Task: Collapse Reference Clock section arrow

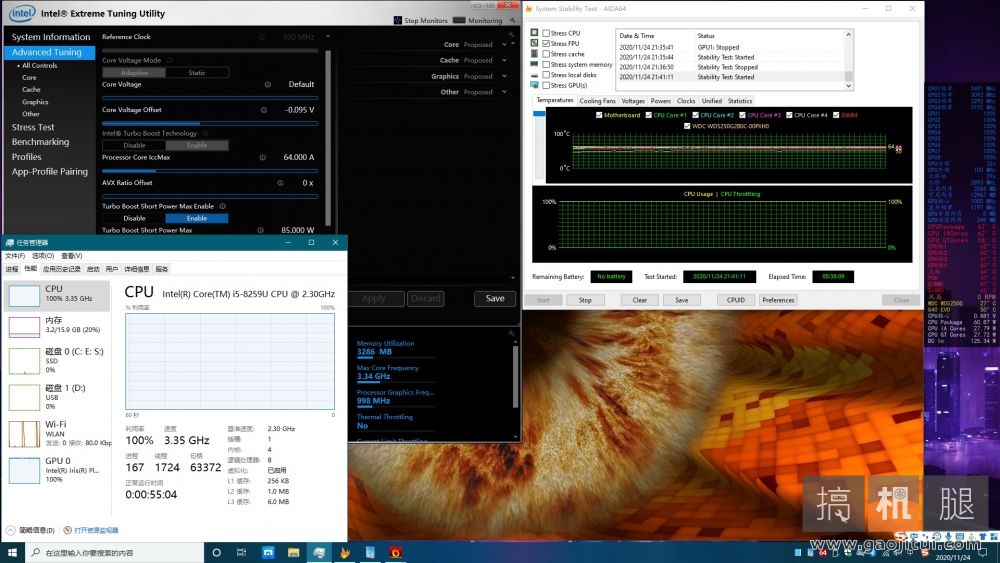Action: click(x=328, y=37)
